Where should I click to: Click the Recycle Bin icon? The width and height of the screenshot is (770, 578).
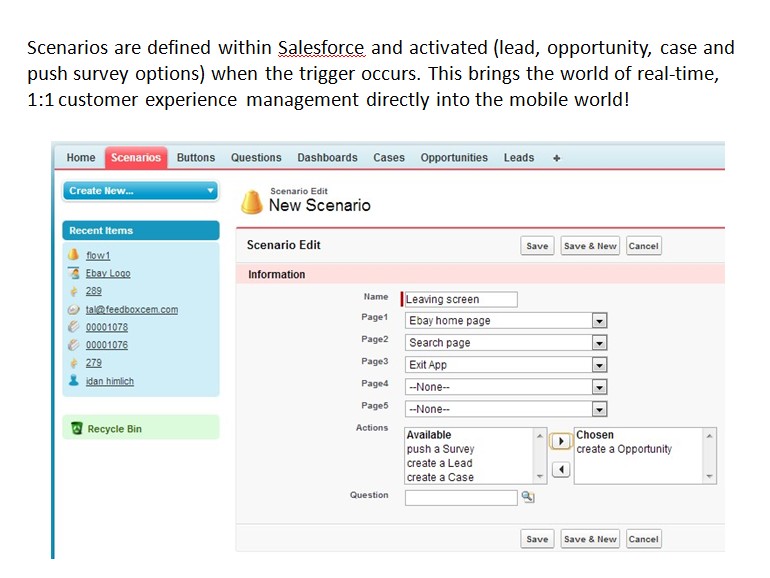tap(77, 428)
